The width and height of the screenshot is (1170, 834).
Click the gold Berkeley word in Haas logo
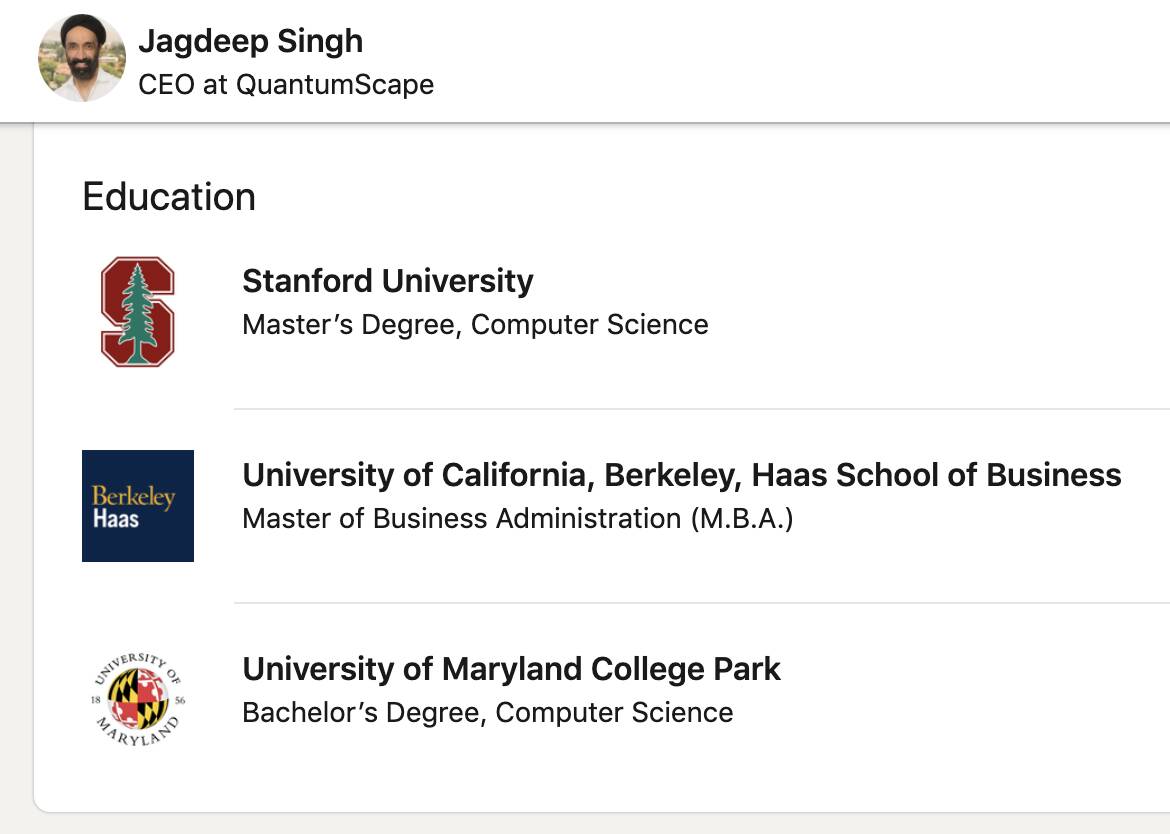pos(134,496)
